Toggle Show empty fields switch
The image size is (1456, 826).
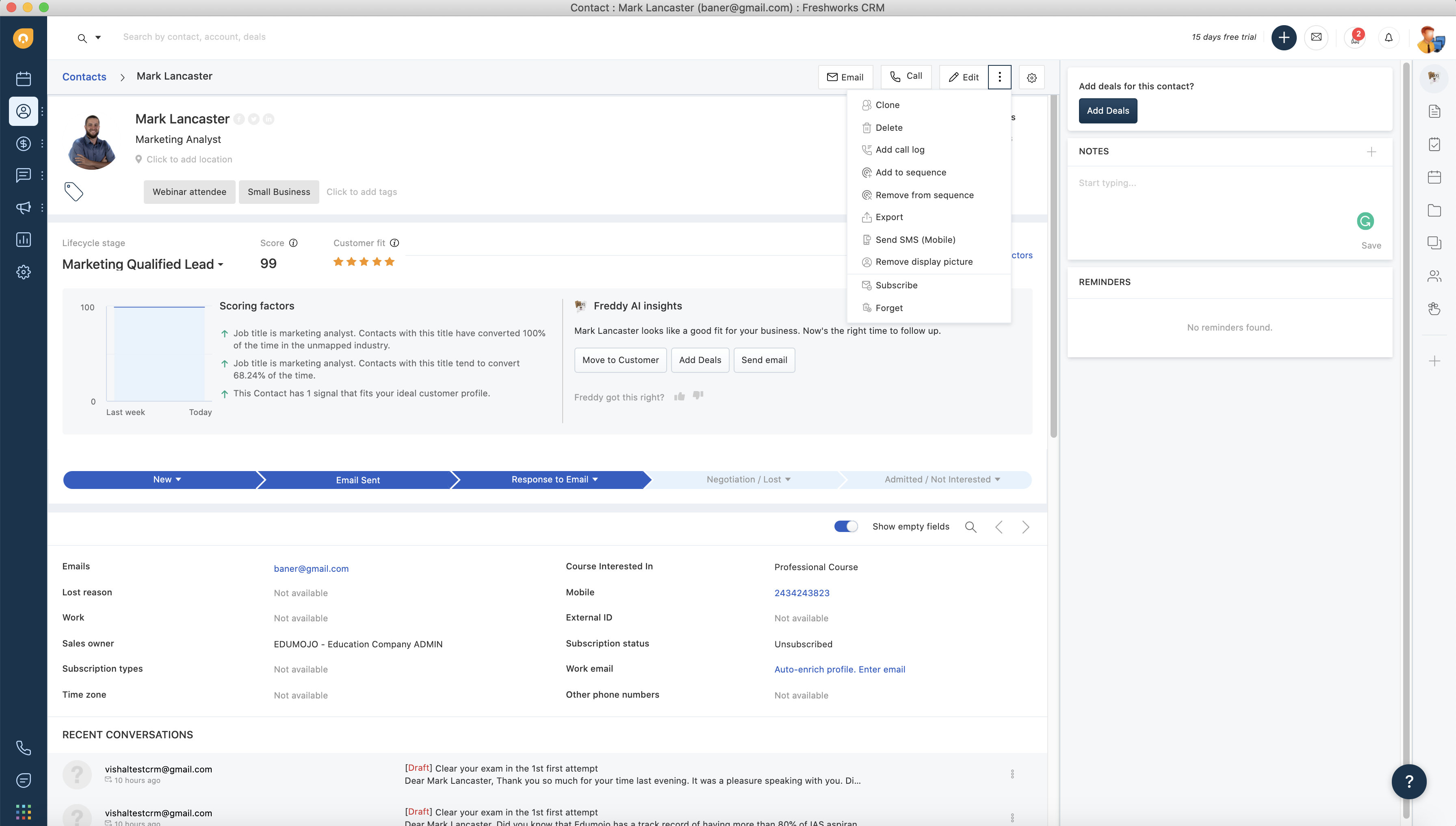pyautogui.click(x=845, y=526)
